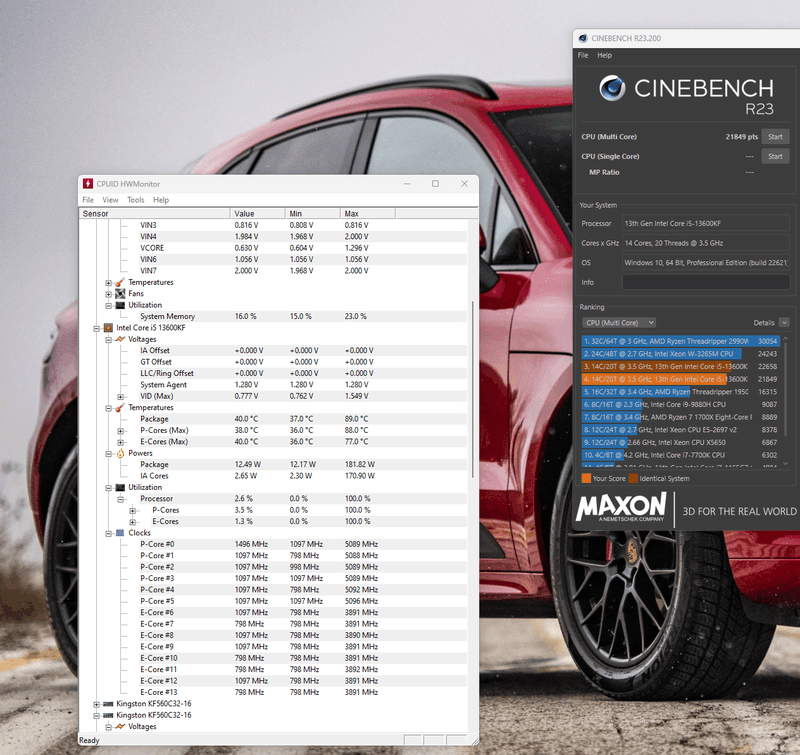Open the Help menu in Cinebench
This screenshot has width=800, height=755.
pos(605,55)
